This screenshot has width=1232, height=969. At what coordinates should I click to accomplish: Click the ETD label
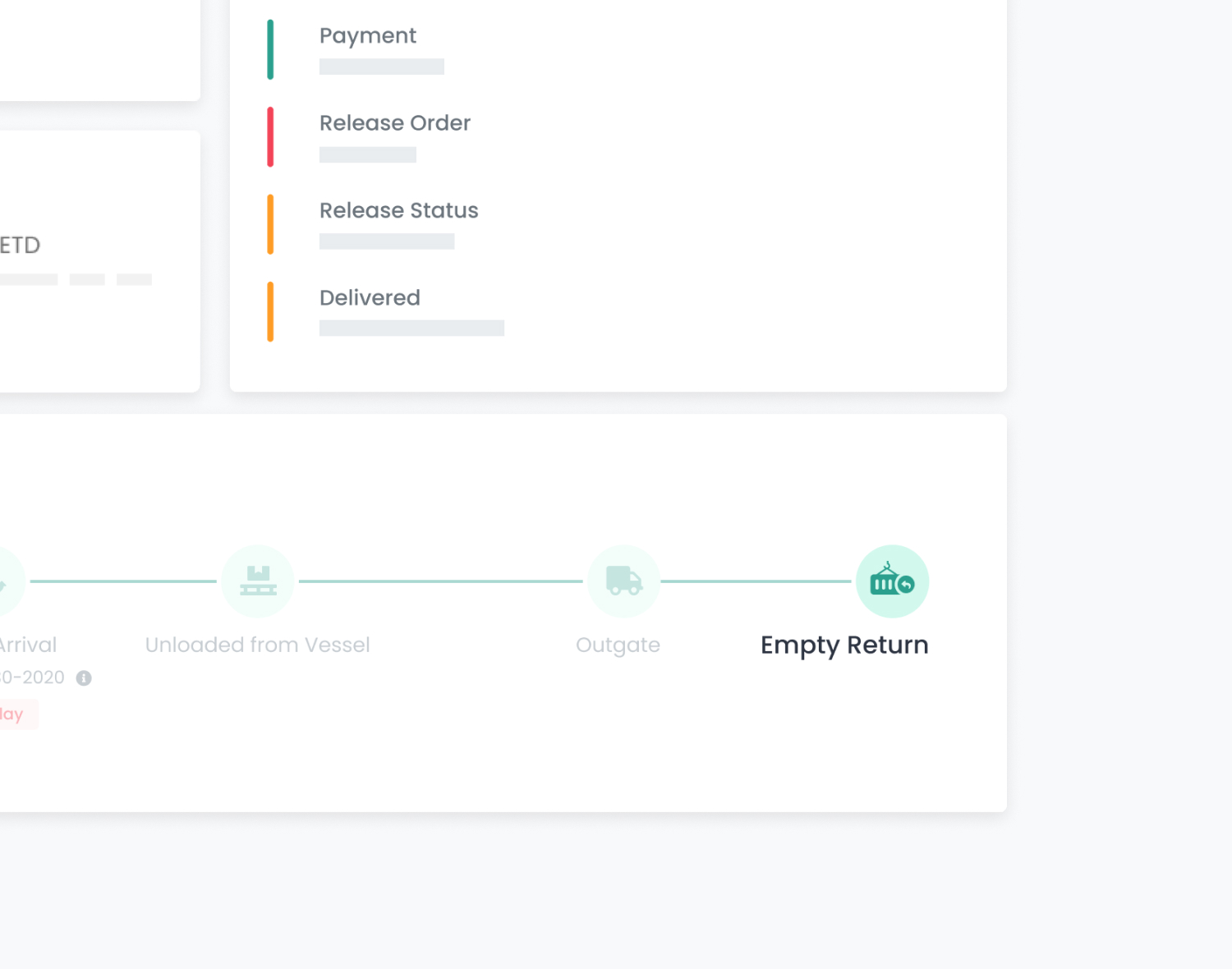[20, 246]
